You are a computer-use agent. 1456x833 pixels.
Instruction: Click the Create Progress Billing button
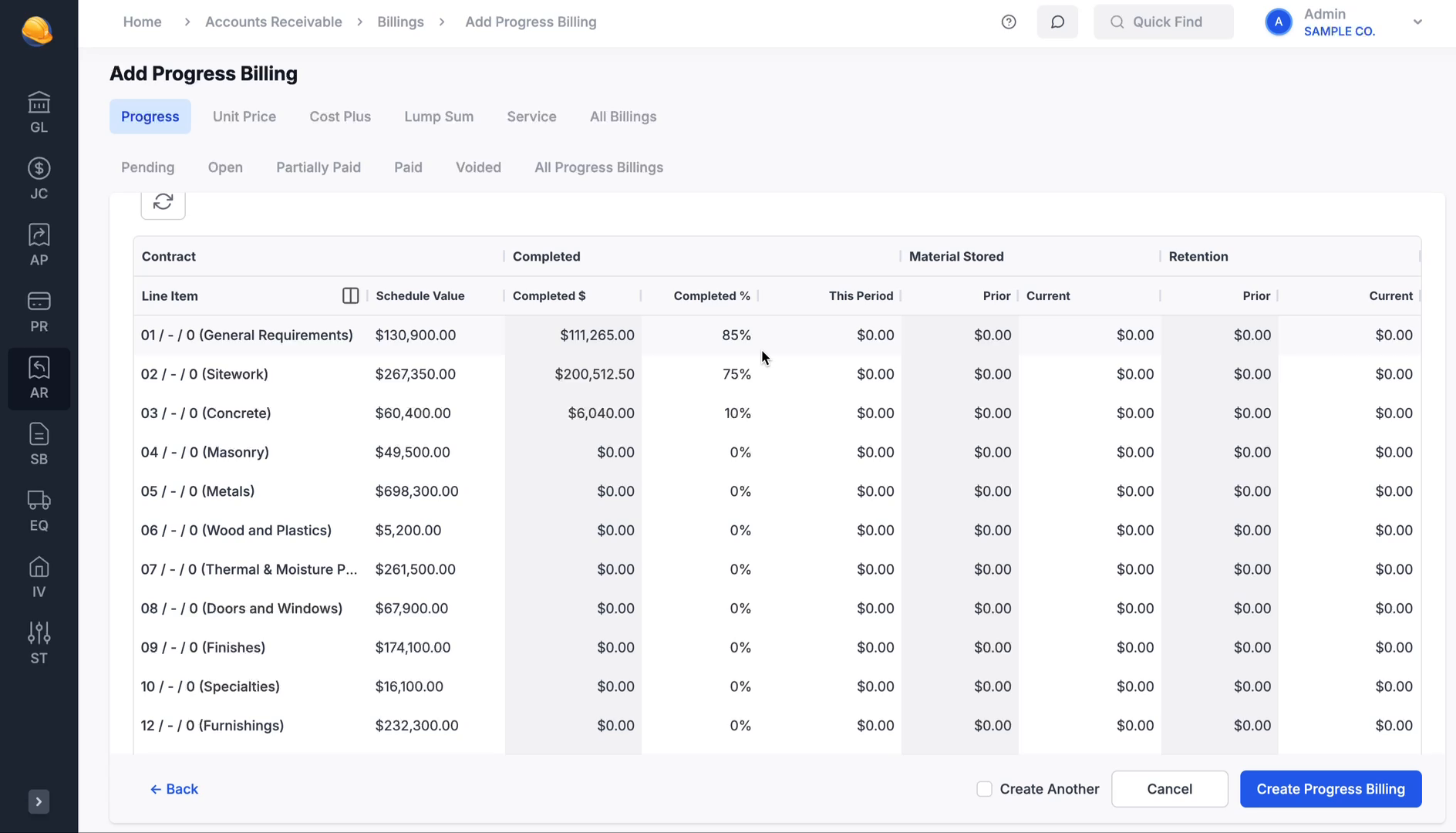1330,789
